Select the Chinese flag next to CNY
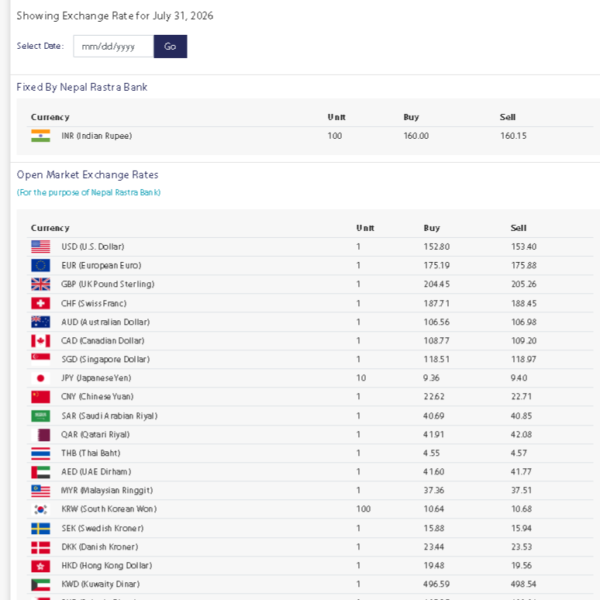The image size is (600, 600). [x=41, y=397]
